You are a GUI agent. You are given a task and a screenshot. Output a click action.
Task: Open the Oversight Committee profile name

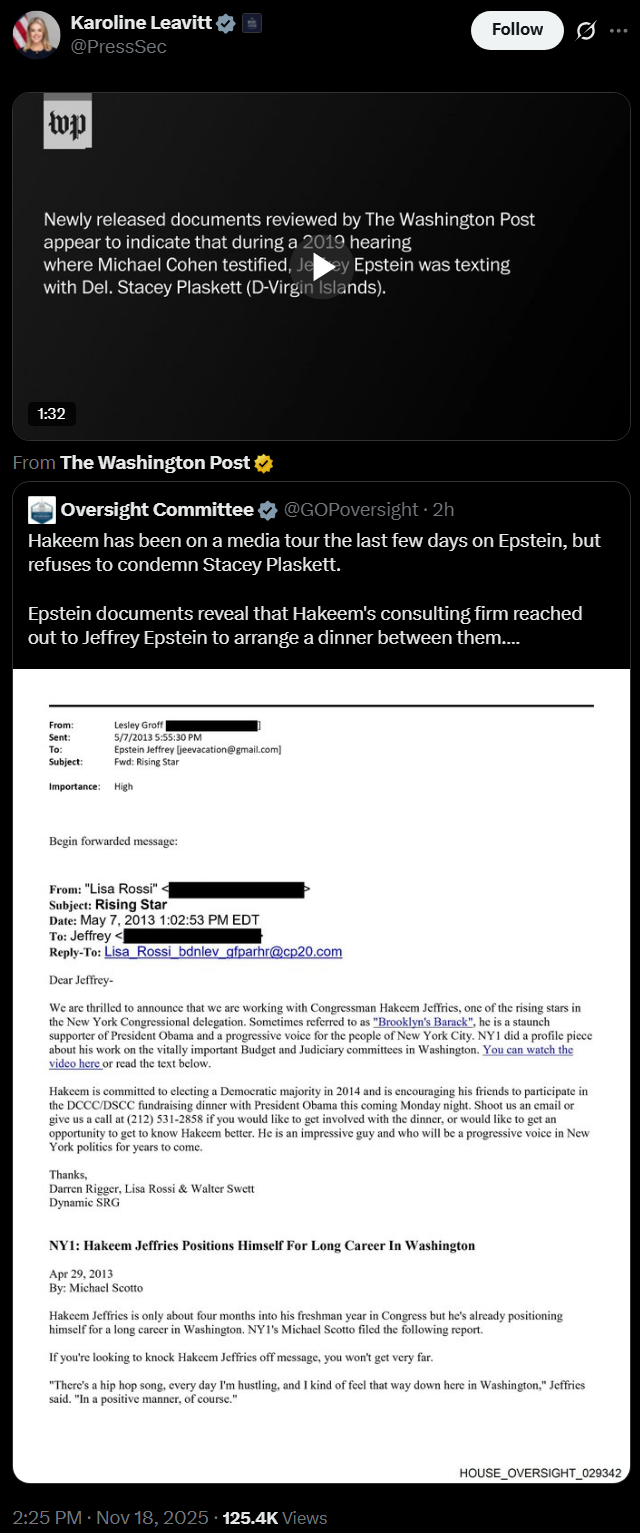tap(157, 510)
